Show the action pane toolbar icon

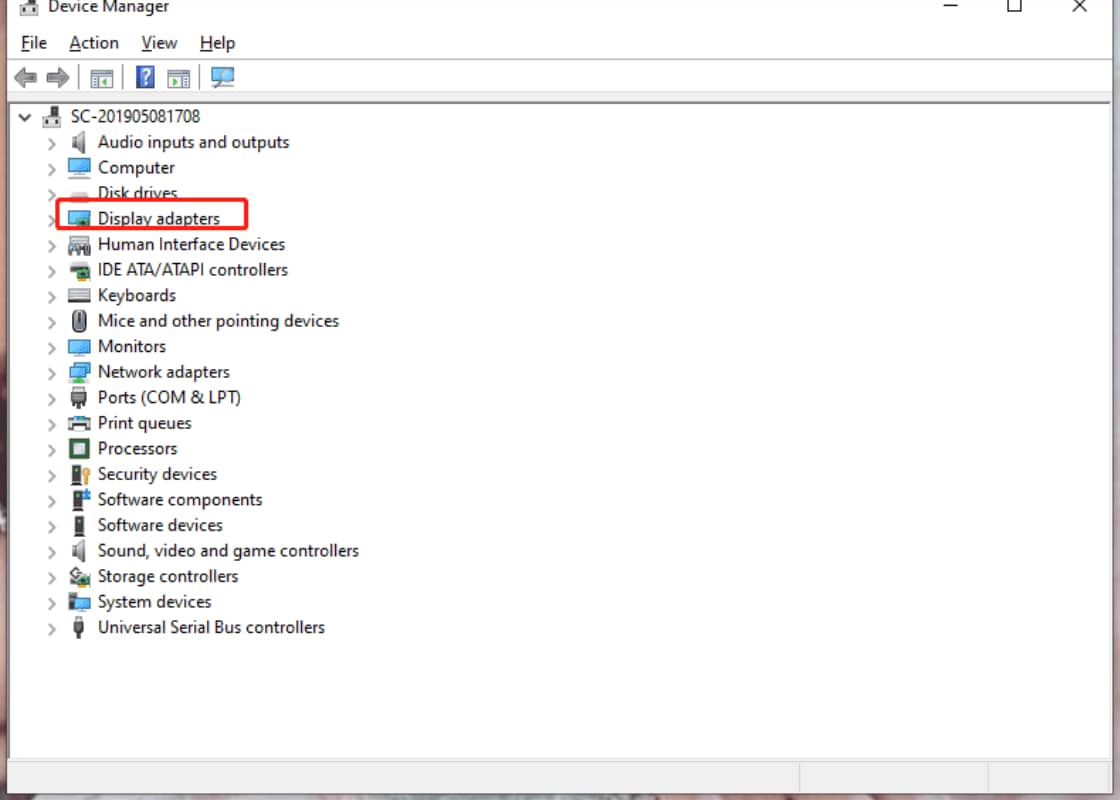178,77
